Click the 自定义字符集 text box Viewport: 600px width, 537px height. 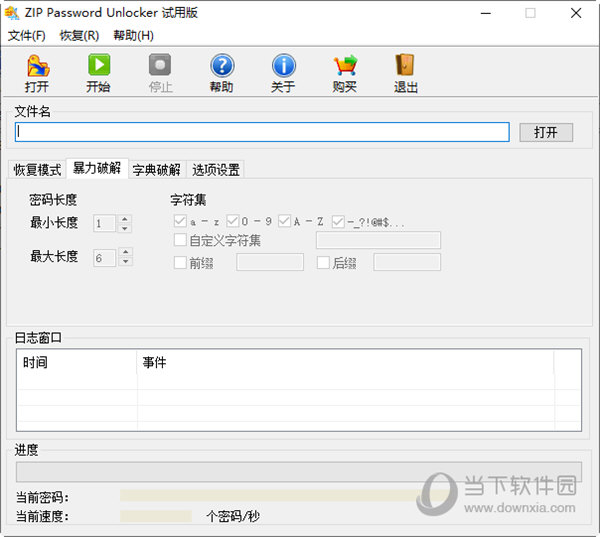[378, 240]
